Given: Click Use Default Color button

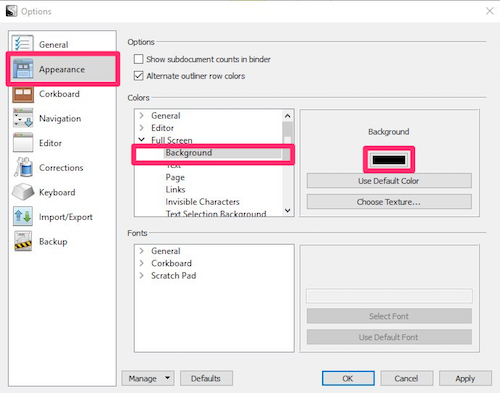Looking at the screenshot, I should point(389,181).
